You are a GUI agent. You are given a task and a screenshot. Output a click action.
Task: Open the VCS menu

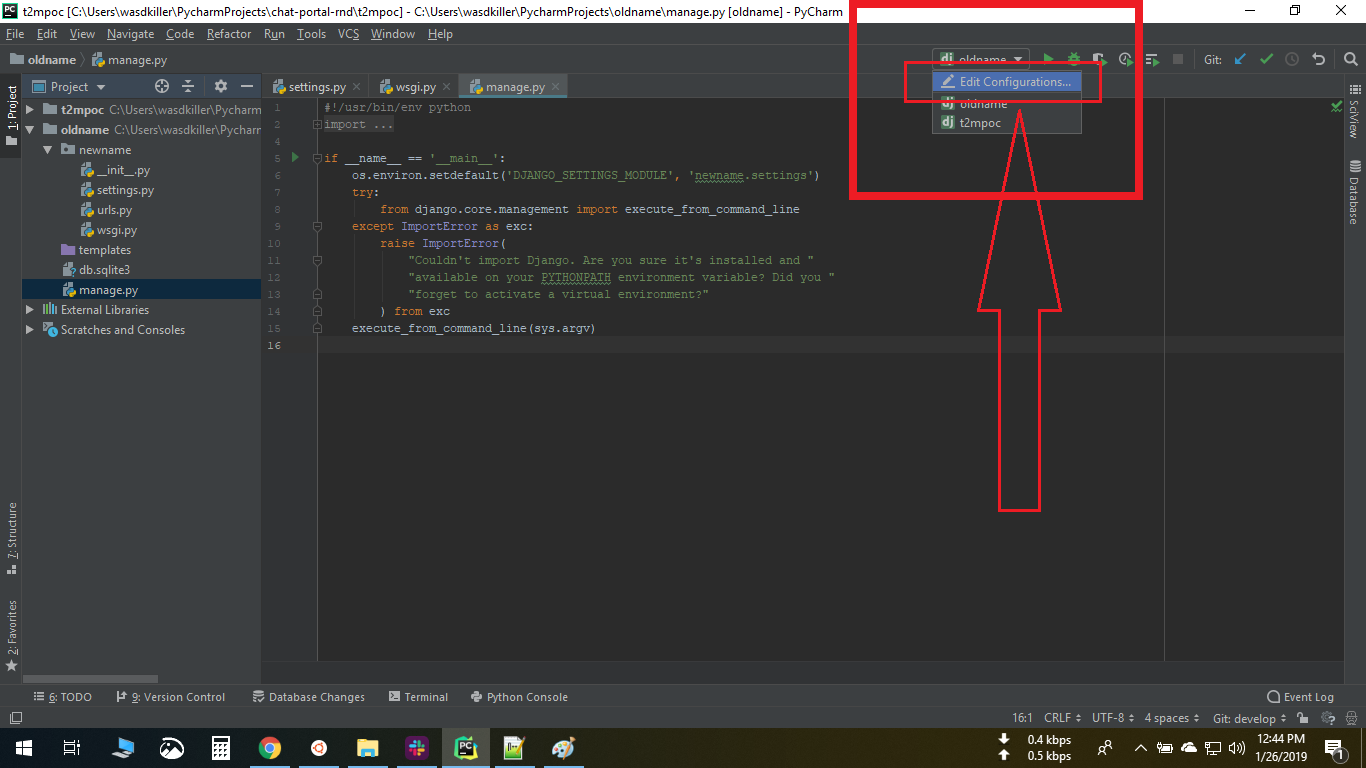click(x=348, y=34)
